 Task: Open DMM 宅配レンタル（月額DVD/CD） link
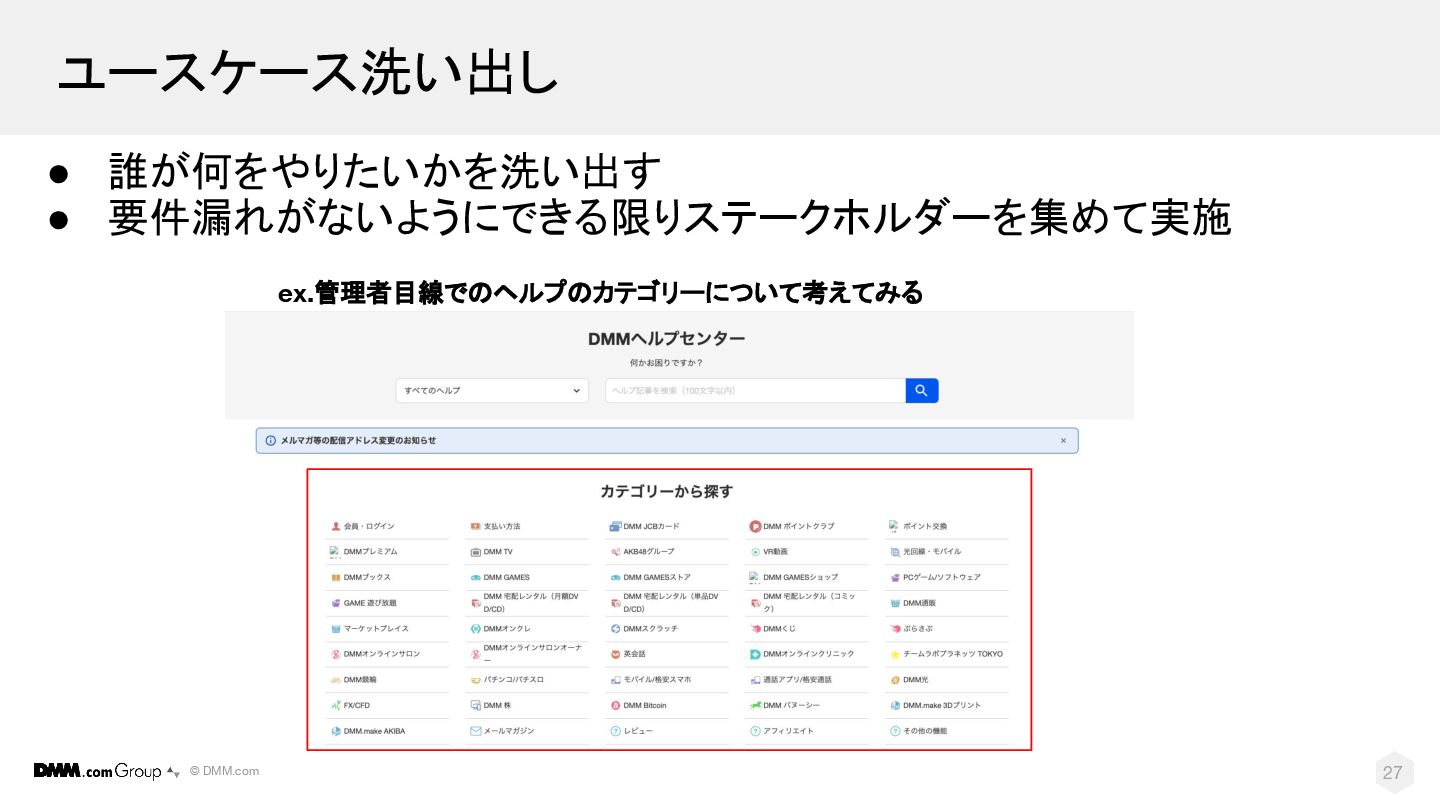(x=531, y=603)
